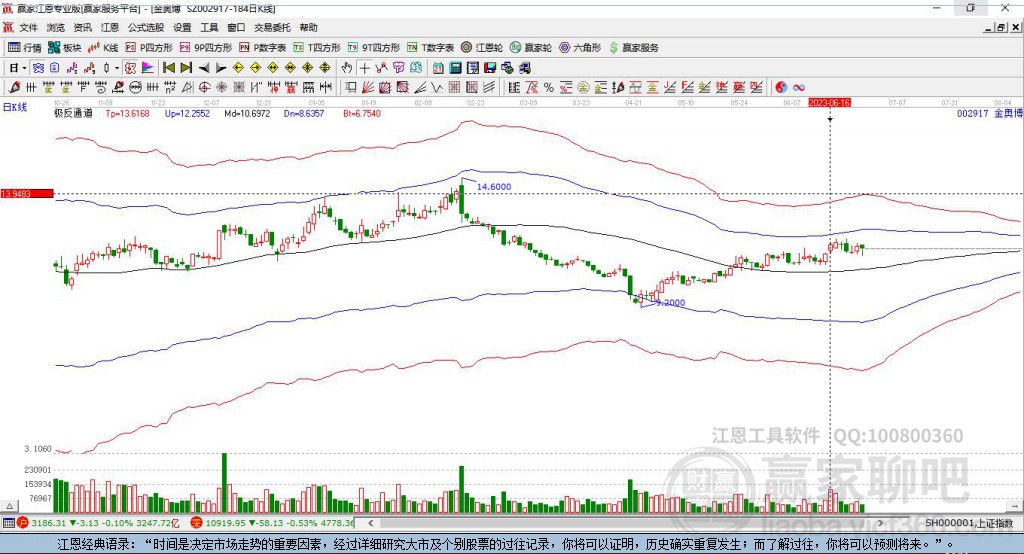Click the 沪 Shanghai index status icon

coord(23,523)
